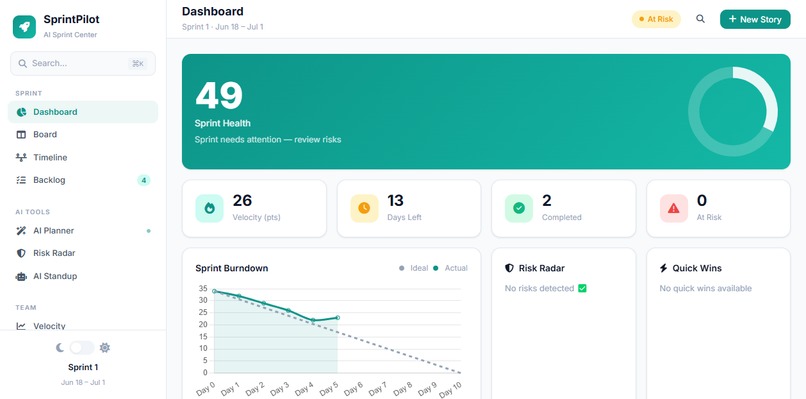Click the moon icon beside the theme switch

[x=60, y=348]
